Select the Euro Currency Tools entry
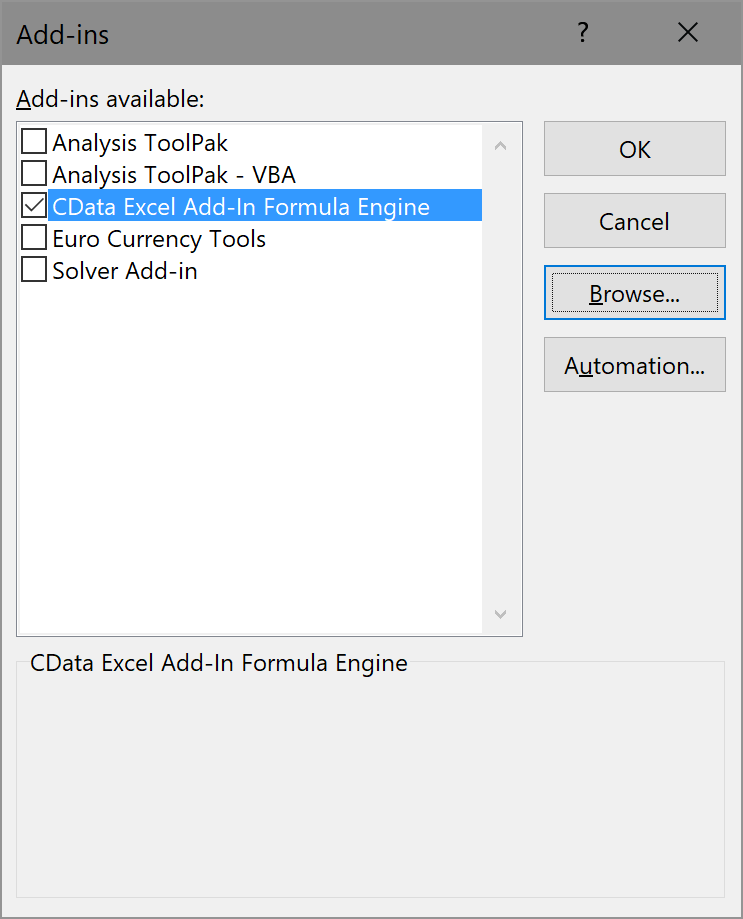This screenshot has height=919, width=743. pos(160,238)
